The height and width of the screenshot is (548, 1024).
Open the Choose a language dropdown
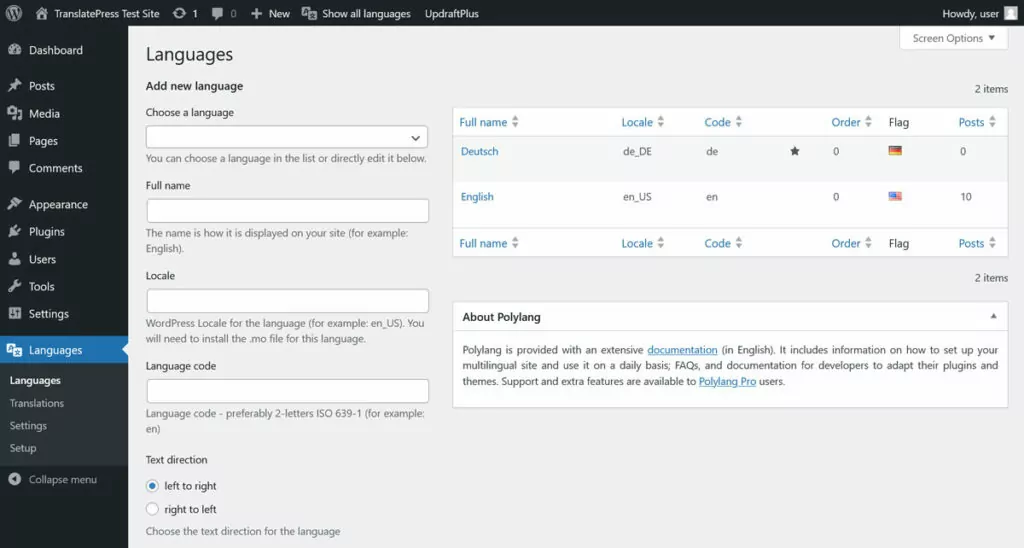[x=287, y=137]
